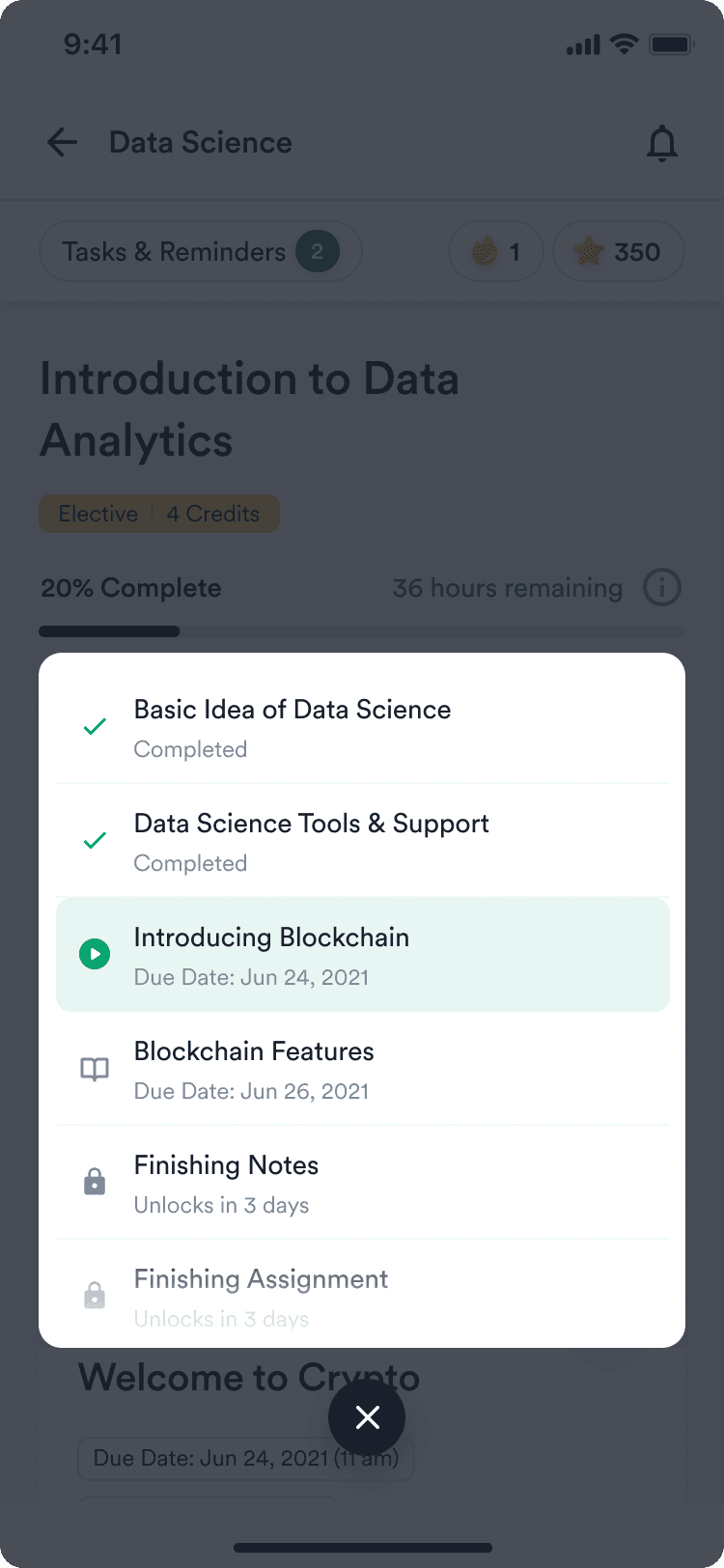Tap the book icon for Blockchain Features
The height and width of the screenshot is (1568, 724).
click(95, 1069)
